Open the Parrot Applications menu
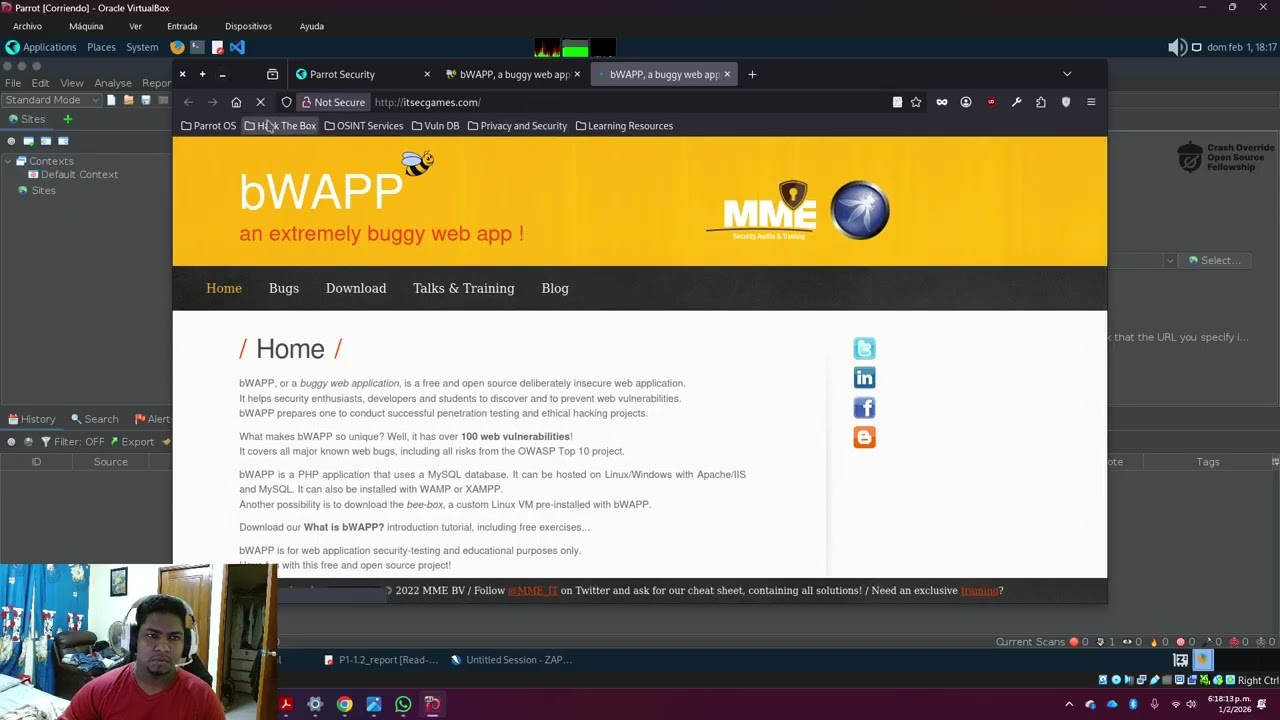This screenshot has height=720, width=1280. [x=41, y=47]
